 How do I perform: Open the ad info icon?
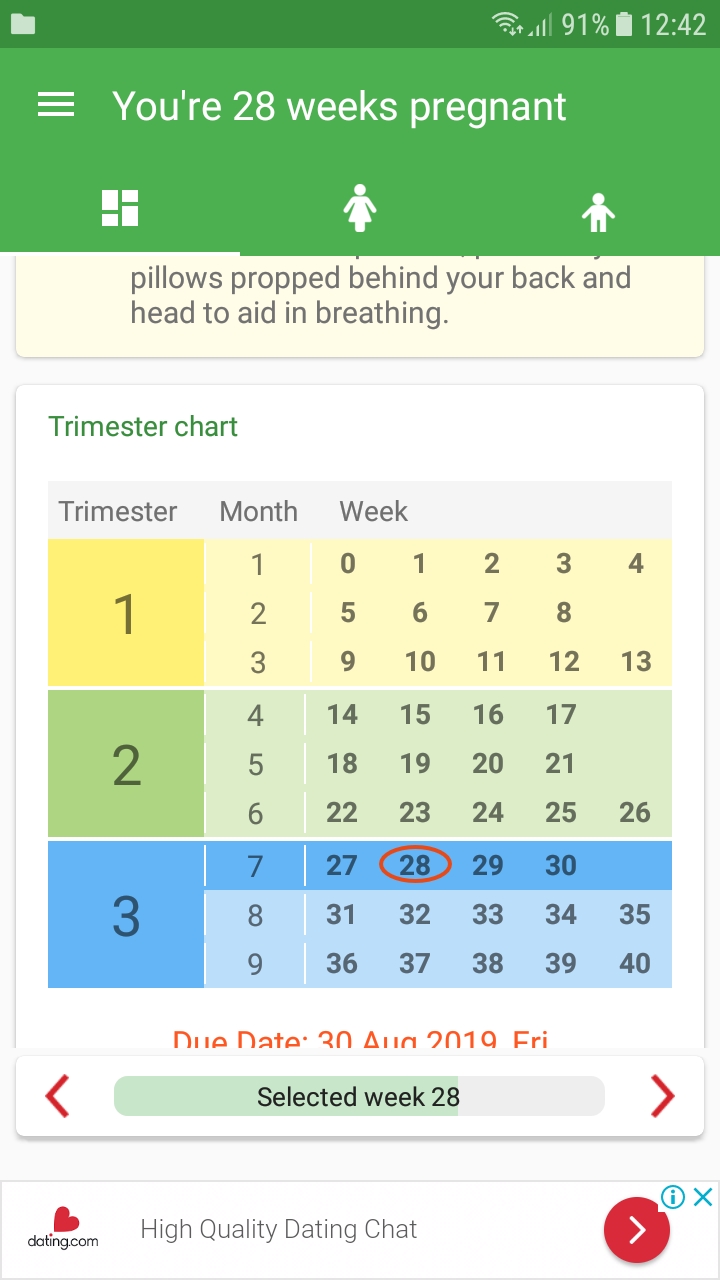[673, 1197]
